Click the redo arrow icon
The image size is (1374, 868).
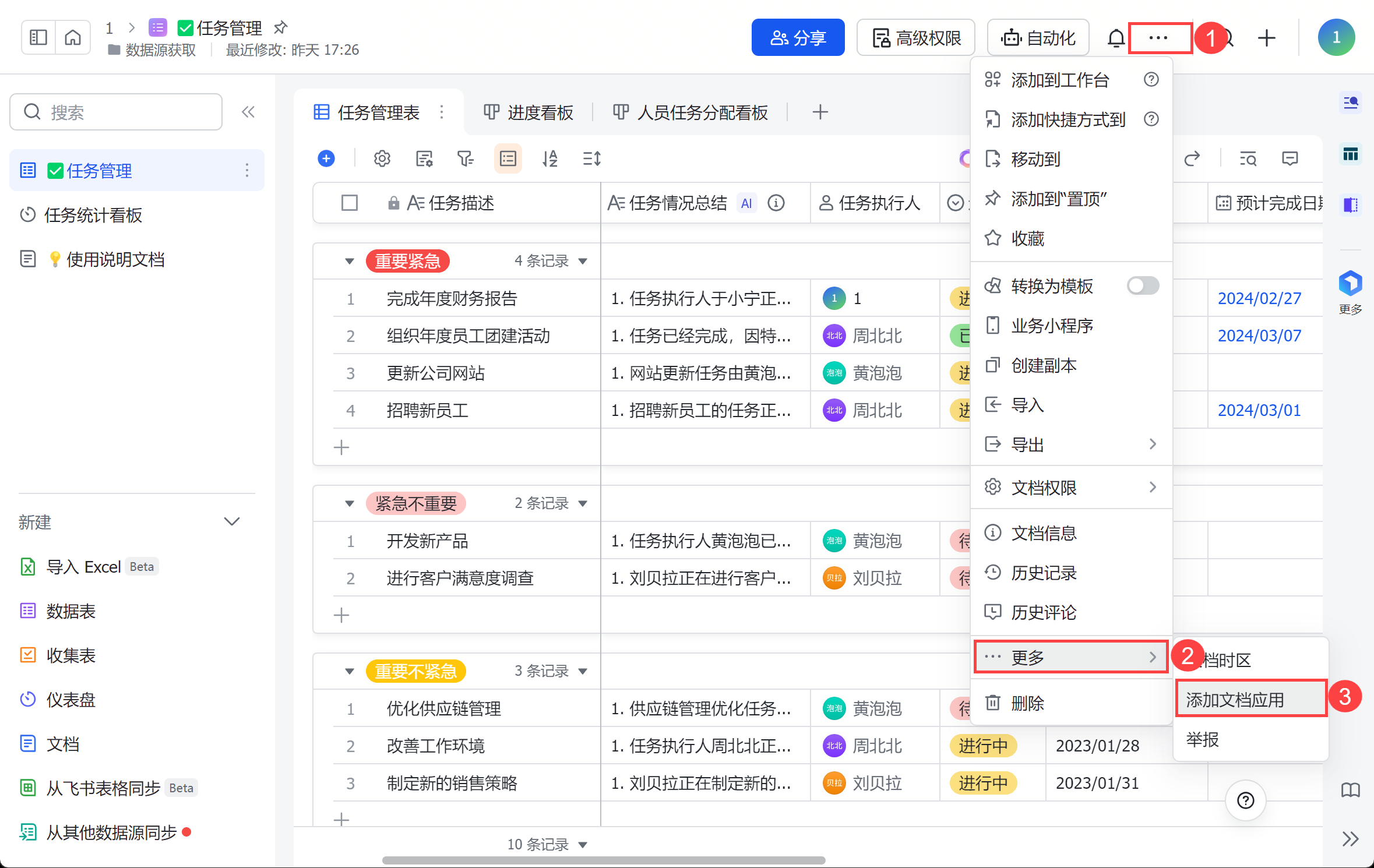[x=1192, y=158]
